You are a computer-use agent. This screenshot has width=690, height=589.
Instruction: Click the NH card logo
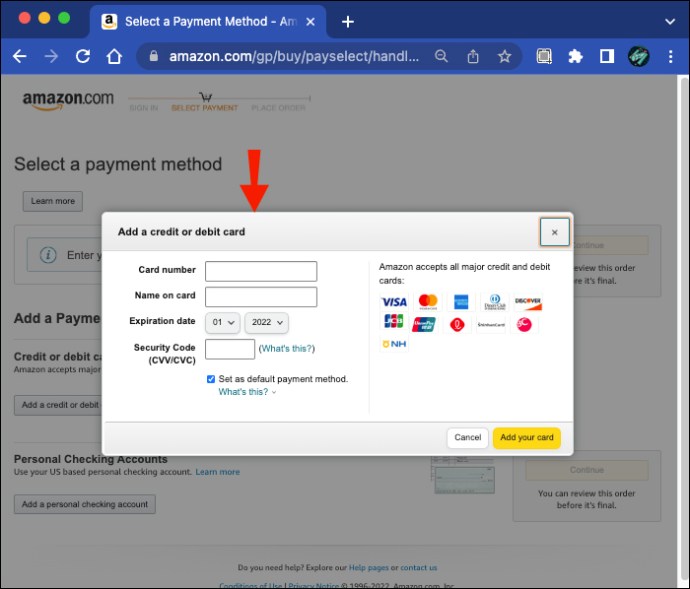coord(394,344)
